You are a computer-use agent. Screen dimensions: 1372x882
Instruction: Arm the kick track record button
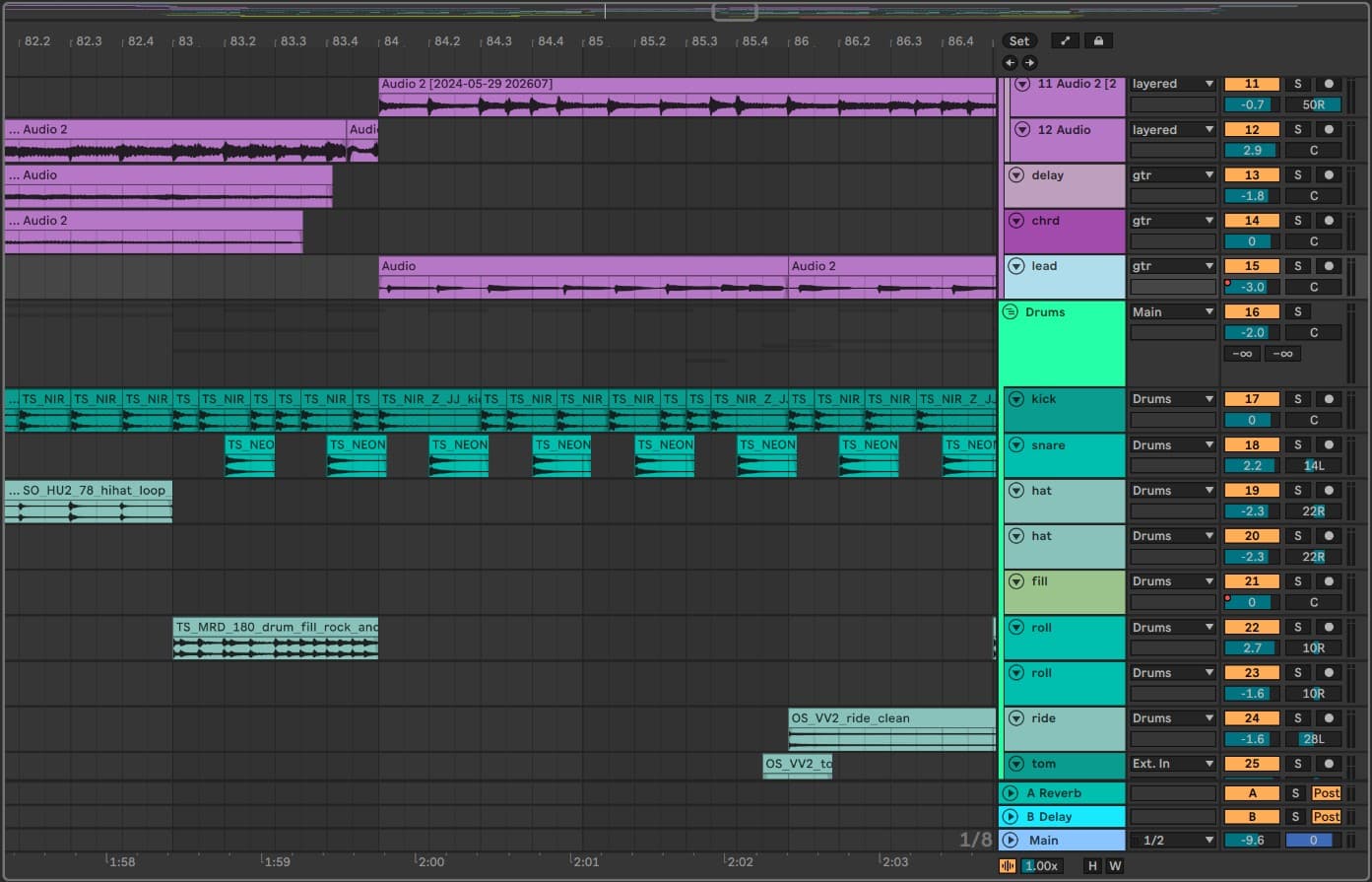(x=1329, y=399)
